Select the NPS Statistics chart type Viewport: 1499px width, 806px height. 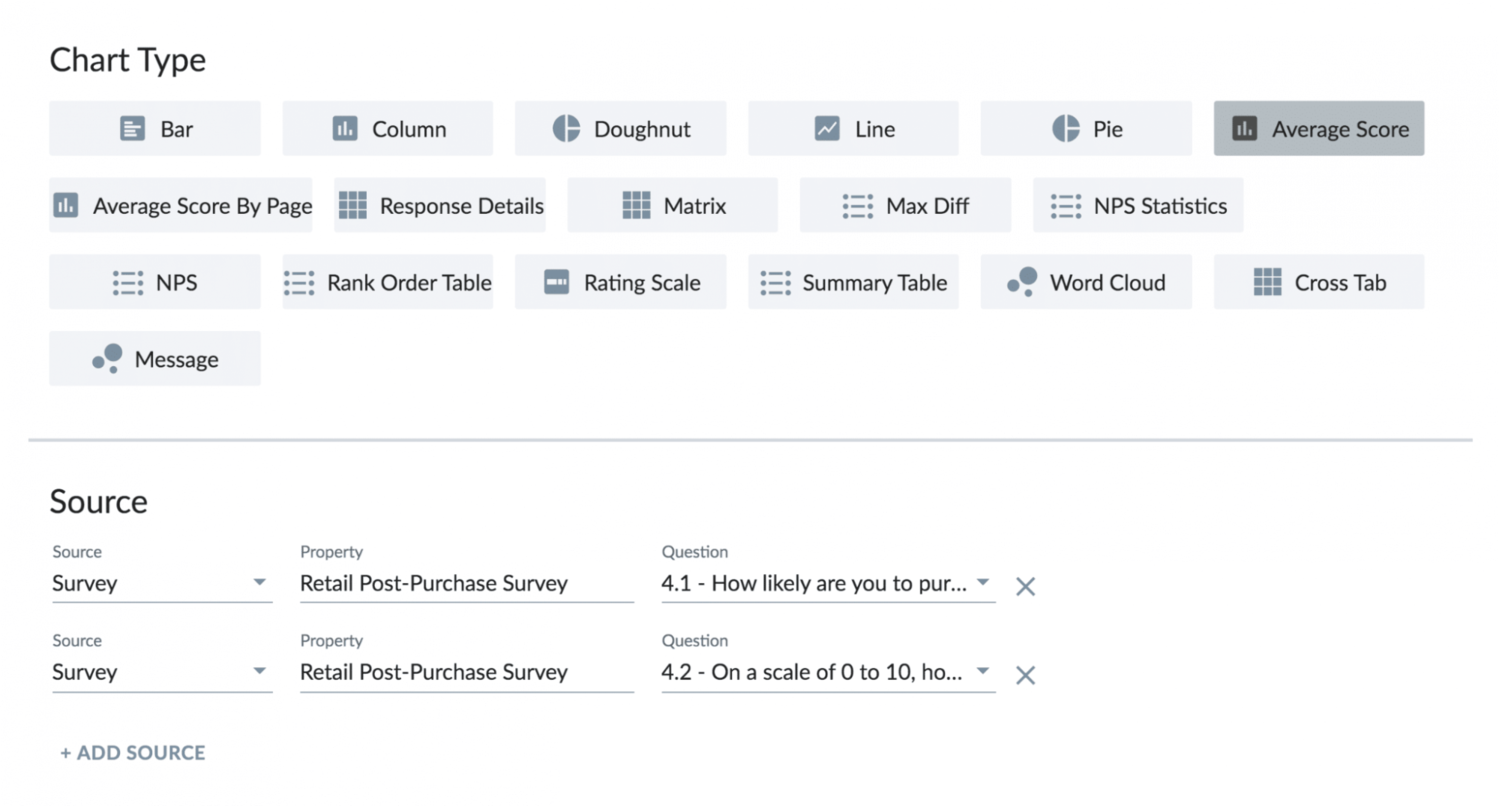[1138, 206]
